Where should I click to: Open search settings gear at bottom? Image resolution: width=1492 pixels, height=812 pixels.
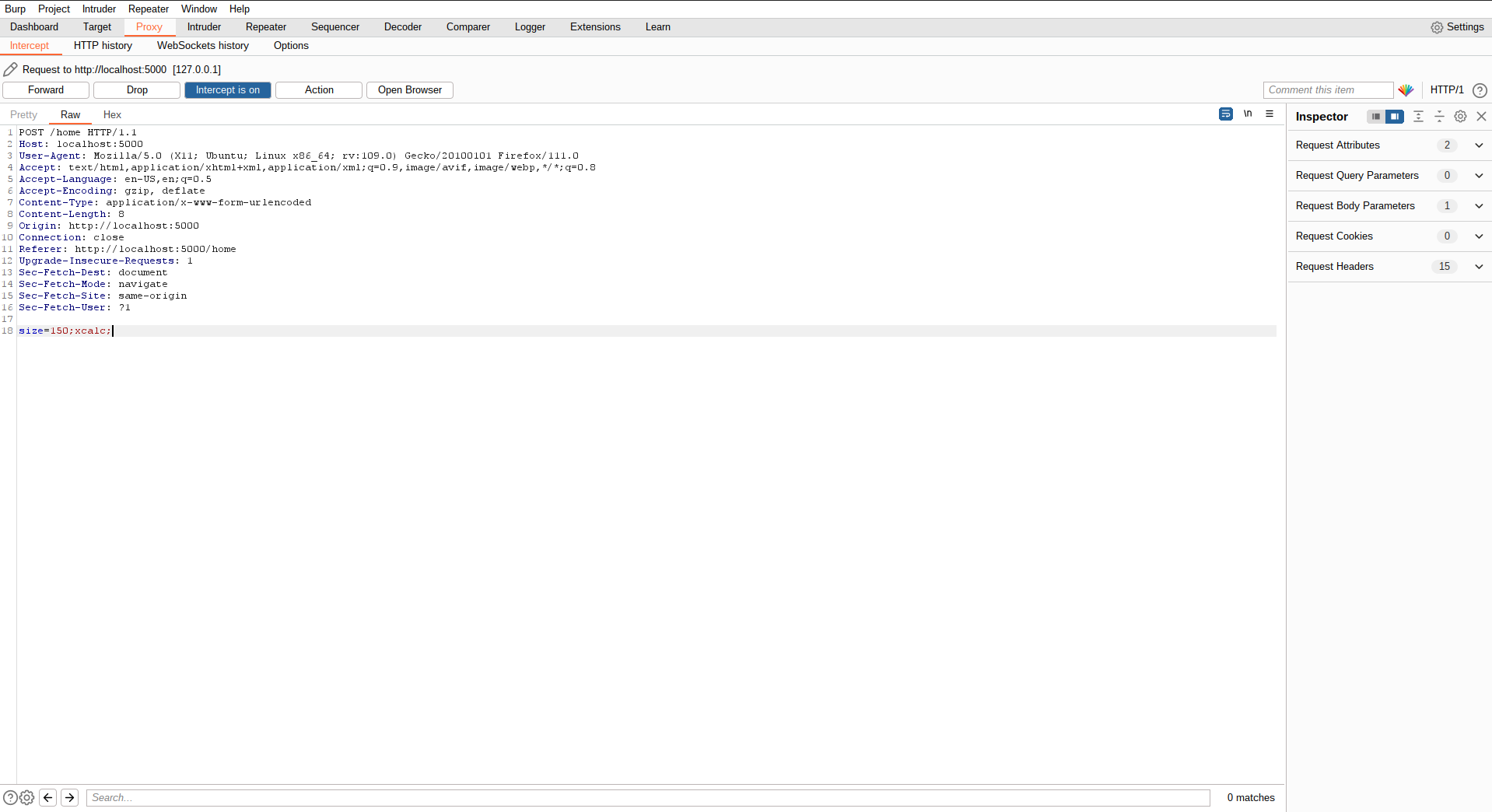[x=27, y=797]
